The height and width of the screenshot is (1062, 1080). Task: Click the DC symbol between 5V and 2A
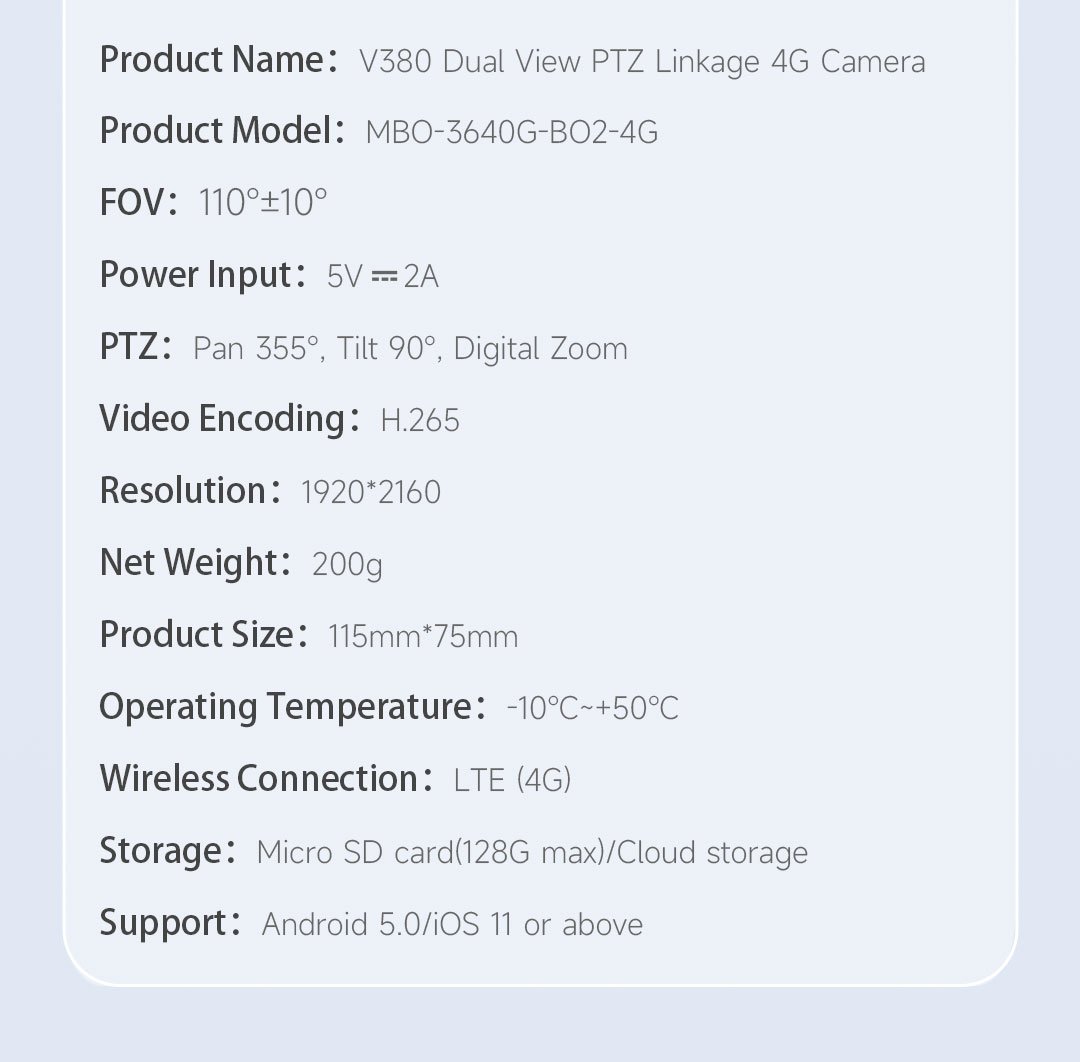(x=384, y=277)
